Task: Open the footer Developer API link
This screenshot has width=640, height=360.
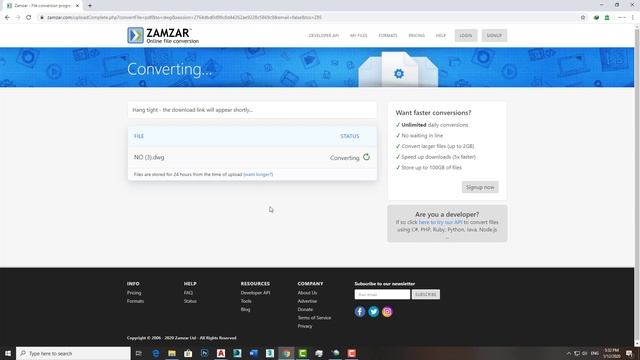Action: 255,293
